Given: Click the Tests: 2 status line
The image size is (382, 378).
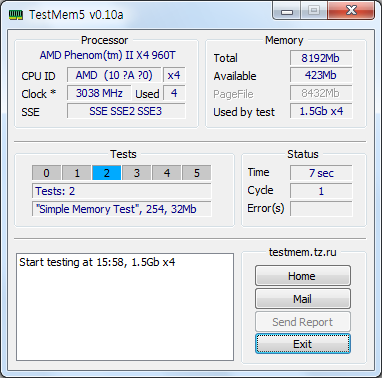Looking at the screenshot, I should (122, 191).
